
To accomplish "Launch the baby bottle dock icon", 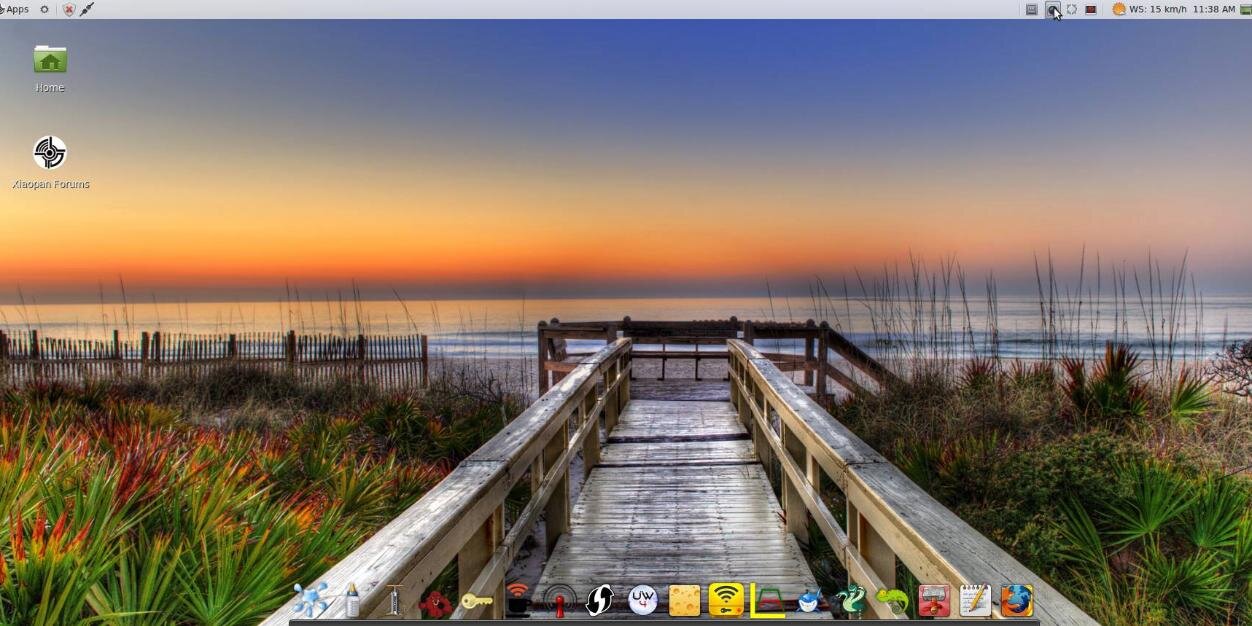I will (351, 600).
